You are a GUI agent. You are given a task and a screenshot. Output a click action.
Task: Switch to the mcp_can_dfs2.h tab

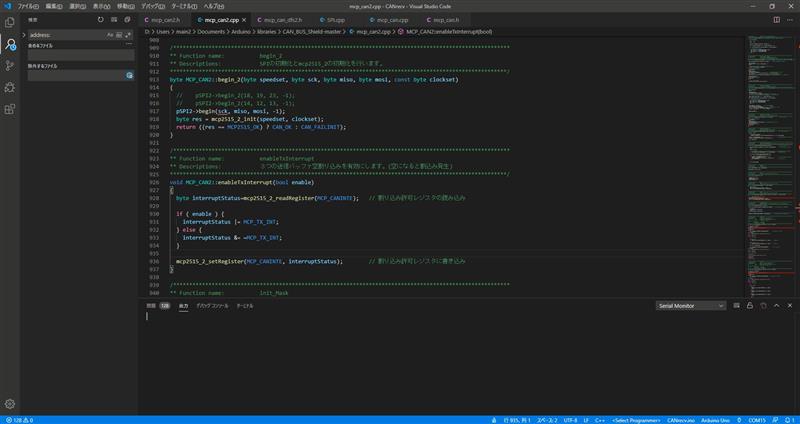282,20
